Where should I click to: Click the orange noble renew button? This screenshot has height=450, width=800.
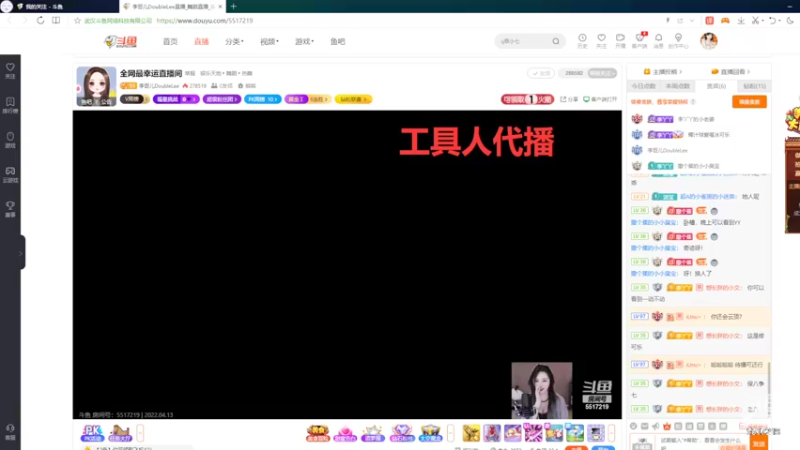(749, 102)
